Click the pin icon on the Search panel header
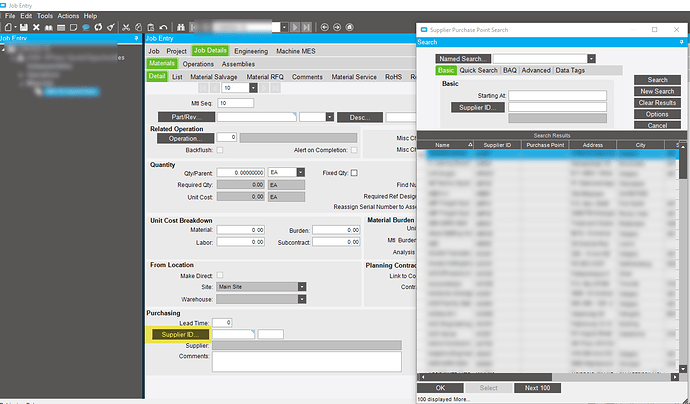This screenshot has width=690, height=404. click(x=681, y=42)
